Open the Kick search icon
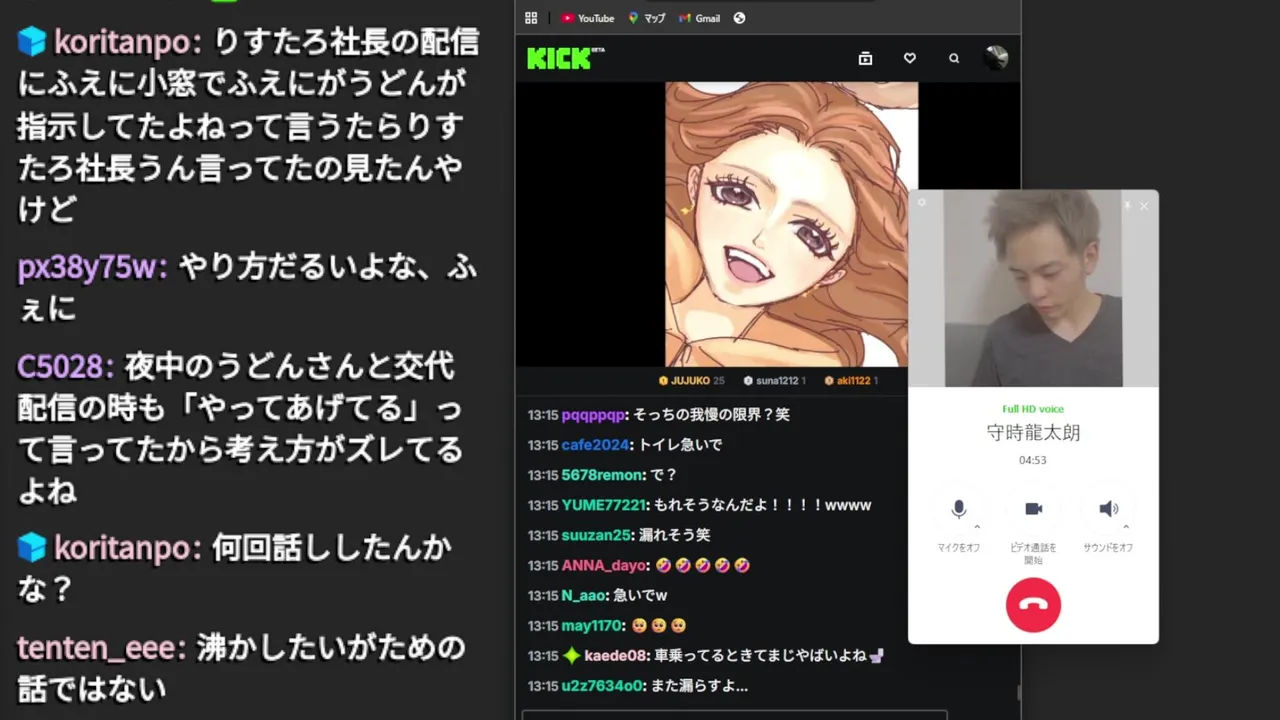This screenshot has height=720, width=1280. click(x=954, y=59)
